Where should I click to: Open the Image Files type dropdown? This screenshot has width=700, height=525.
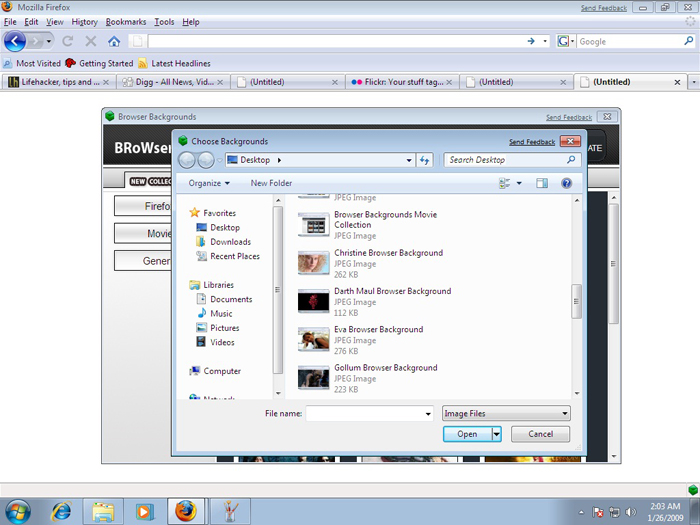tap(506, 413)
